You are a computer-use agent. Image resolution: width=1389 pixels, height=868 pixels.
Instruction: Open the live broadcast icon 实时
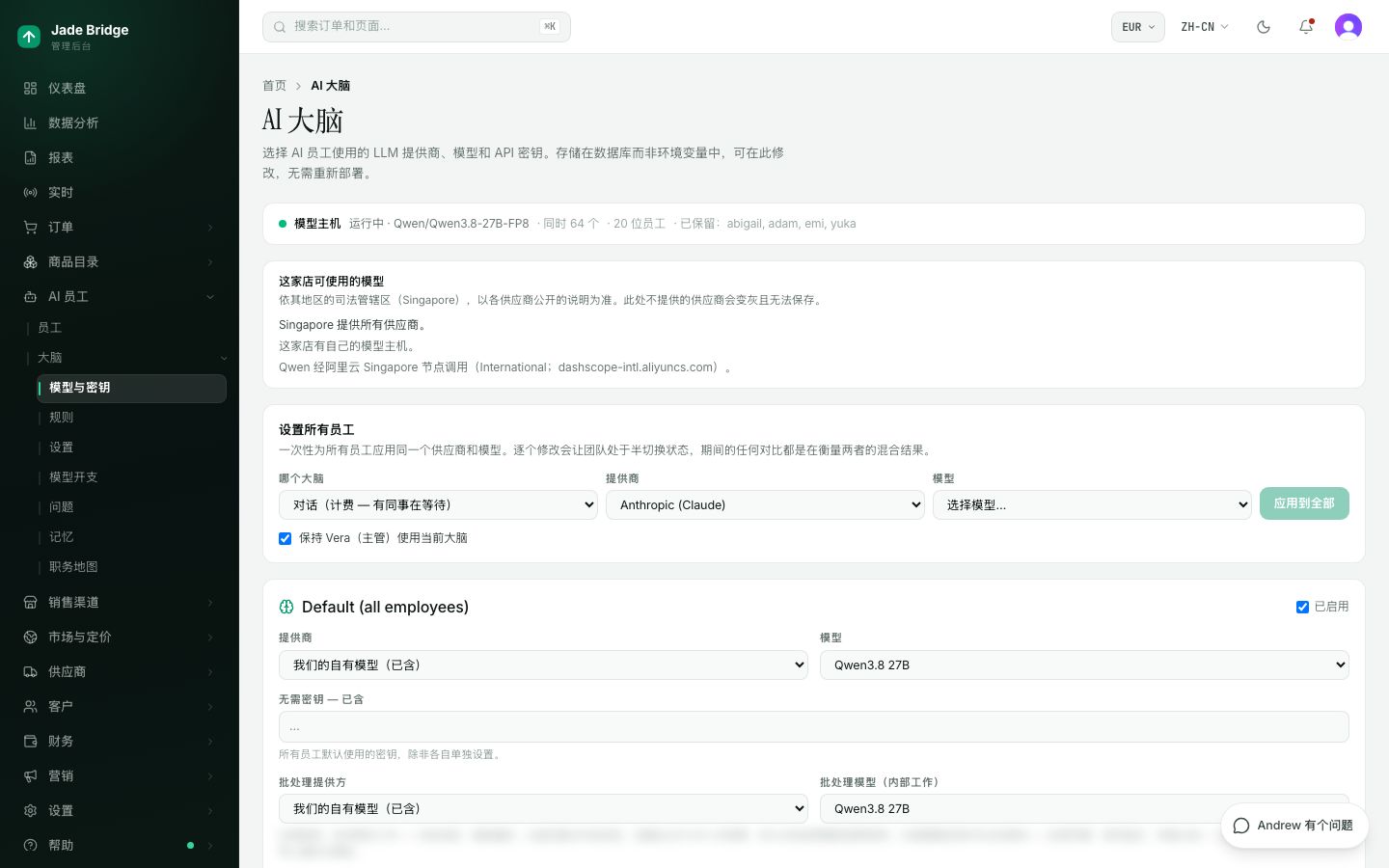[x=30, y=192]
